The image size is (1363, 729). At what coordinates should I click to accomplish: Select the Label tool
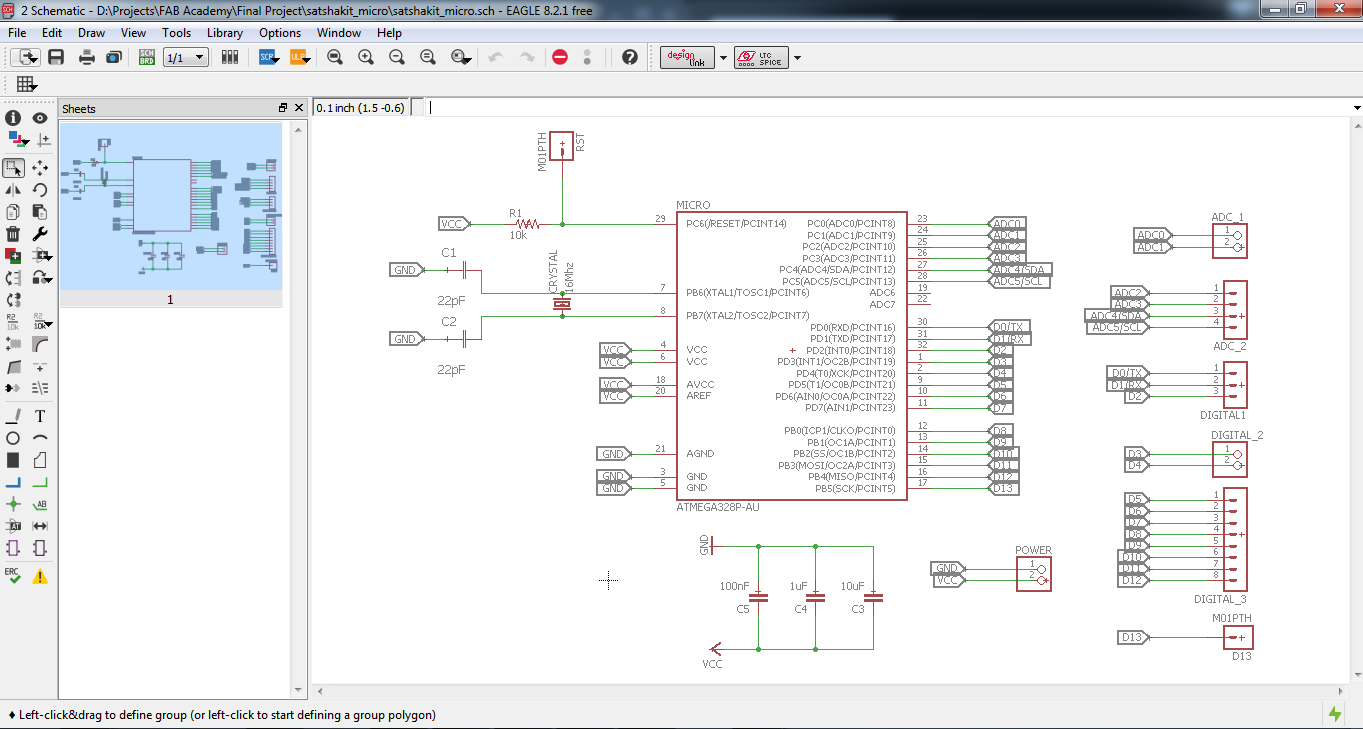point(40,504)
